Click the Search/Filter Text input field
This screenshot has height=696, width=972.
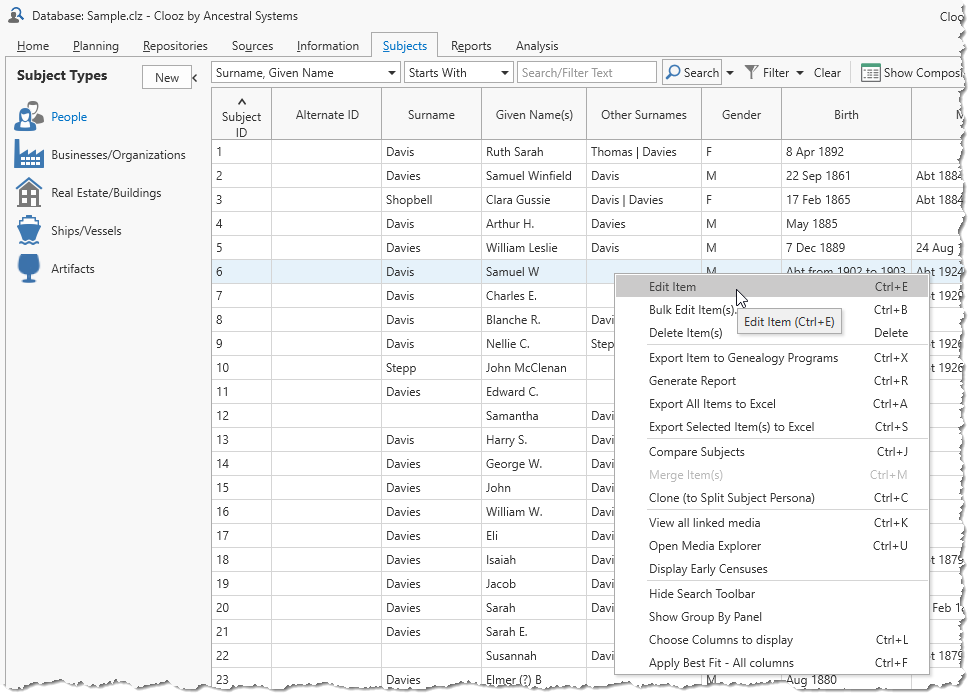[586, 73]
